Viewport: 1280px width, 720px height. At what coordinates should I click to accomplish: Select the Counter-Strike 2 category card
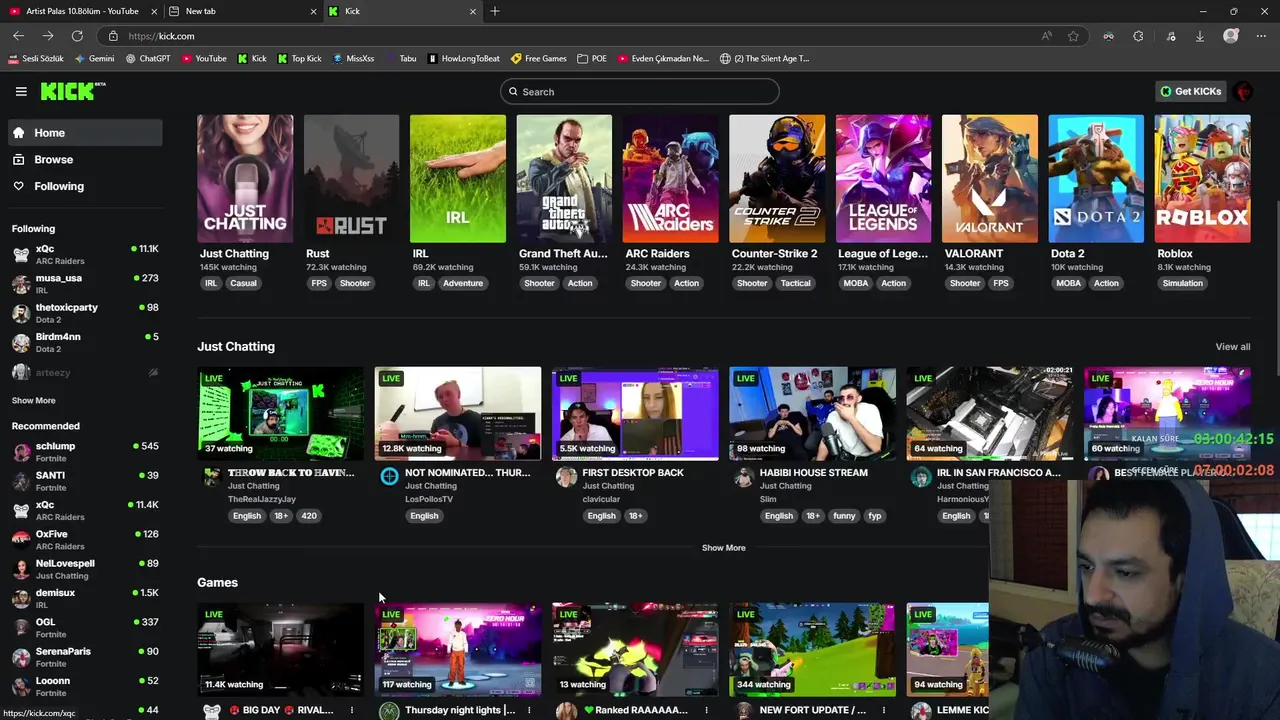coord(777,179)
